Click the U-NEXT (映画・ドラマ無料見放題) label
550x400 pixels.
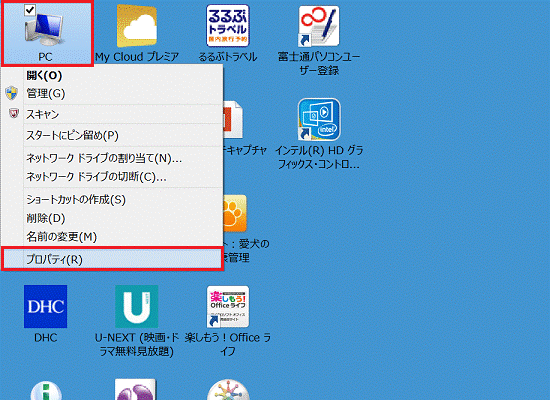(x=136, y=344)
